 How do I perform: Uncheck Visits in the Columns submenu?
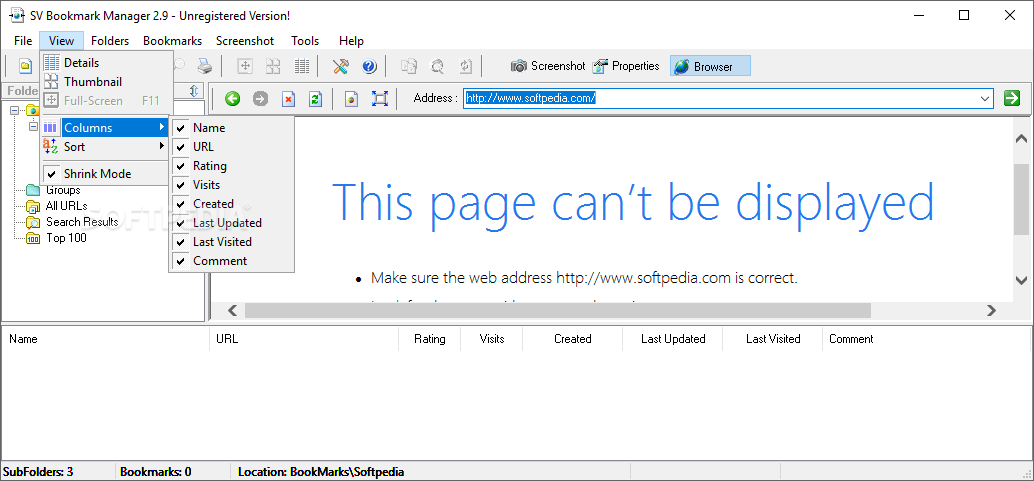point(231,185)
